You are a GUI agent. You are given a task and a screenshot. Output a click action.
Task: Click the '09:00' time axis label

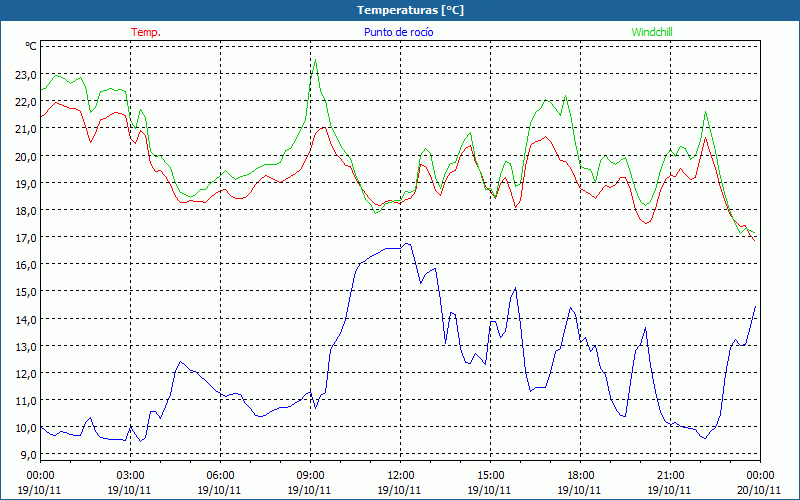tap(310, 476)
